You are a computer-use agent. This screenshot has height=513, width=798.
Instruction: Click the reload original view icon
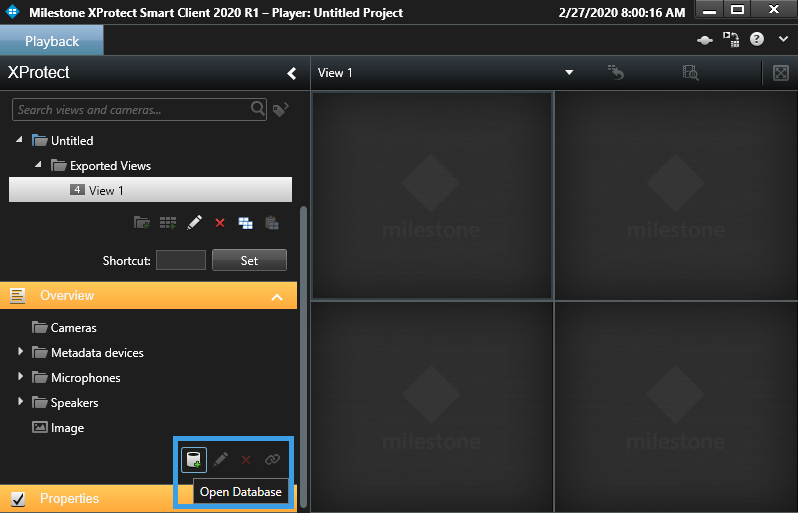pos(616,73)
